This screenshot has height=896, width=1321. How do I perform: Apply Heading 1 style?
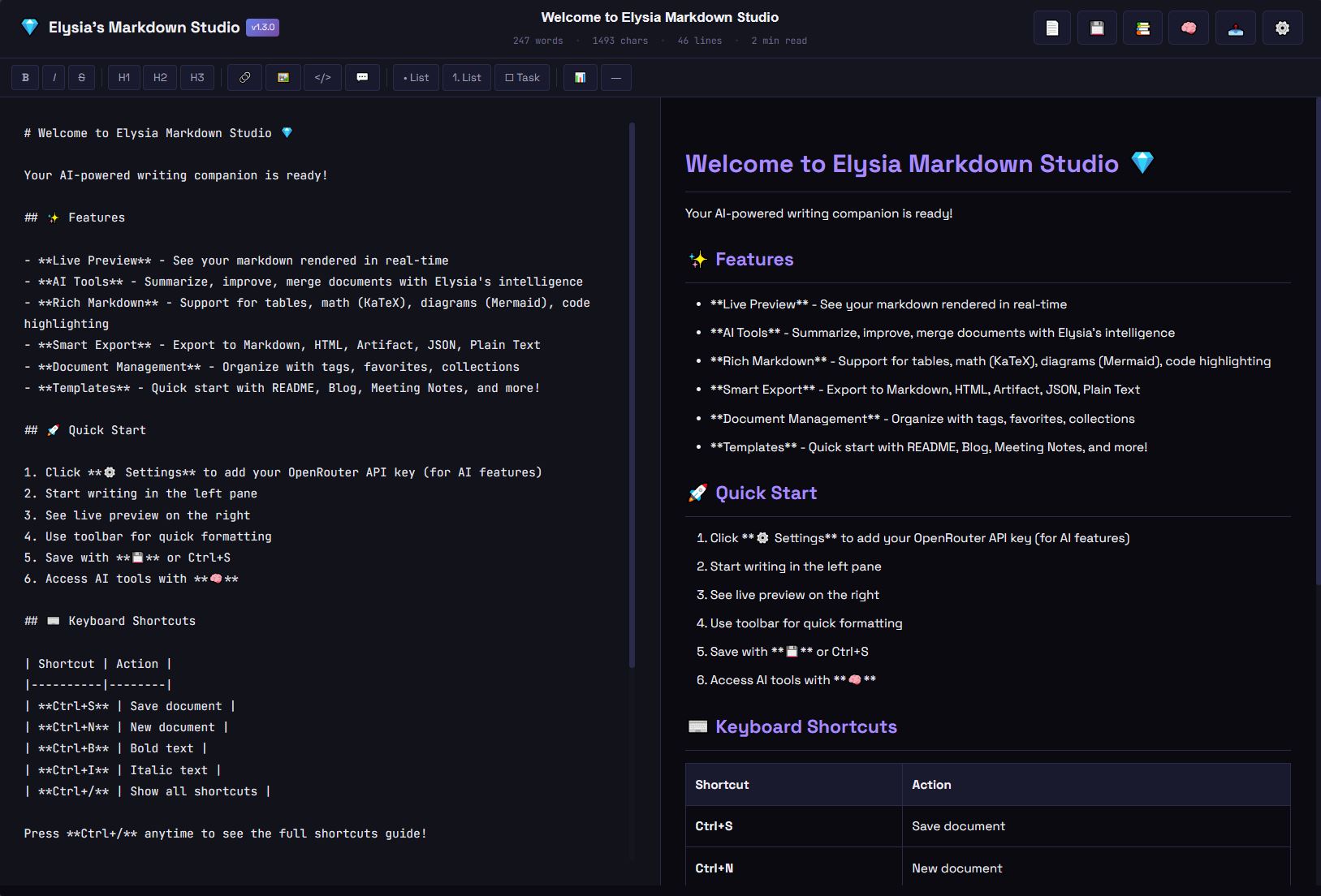(124, 77)
